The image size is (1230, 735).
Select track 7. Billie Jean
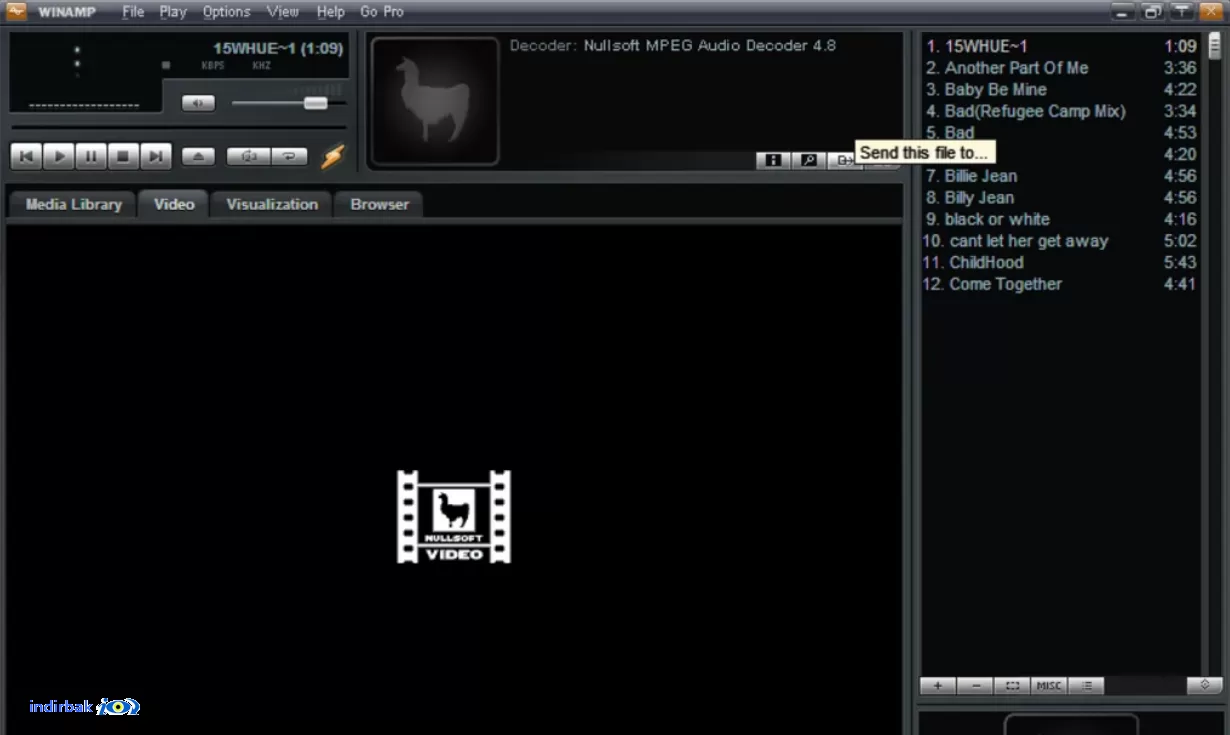1060,176
